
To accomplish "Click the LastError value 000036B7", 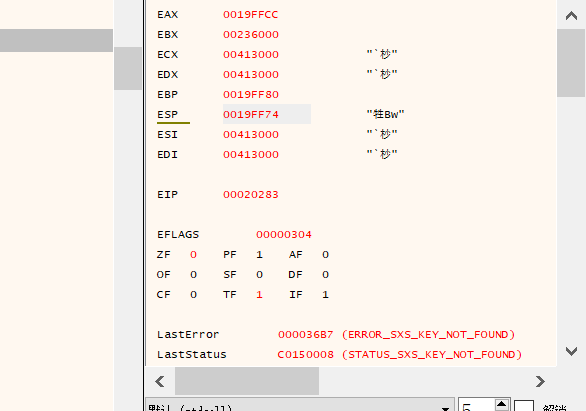I will pos(306,335).
